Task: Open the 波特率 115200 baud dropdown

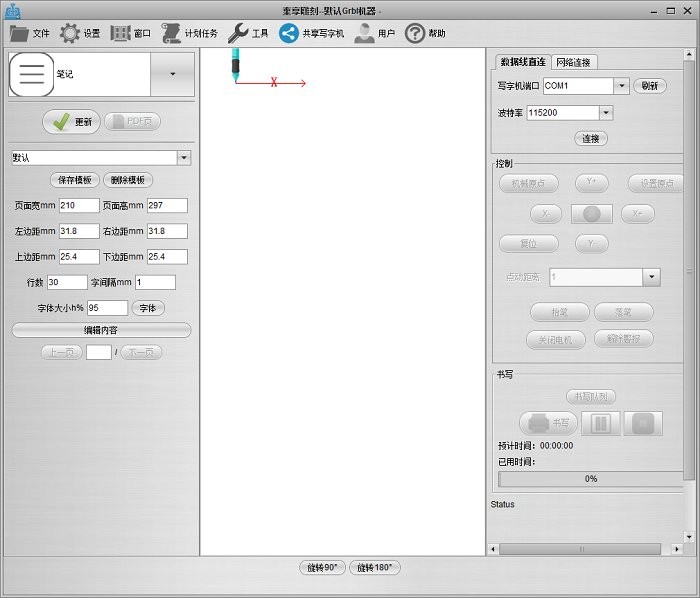Action: pos(606,113)
